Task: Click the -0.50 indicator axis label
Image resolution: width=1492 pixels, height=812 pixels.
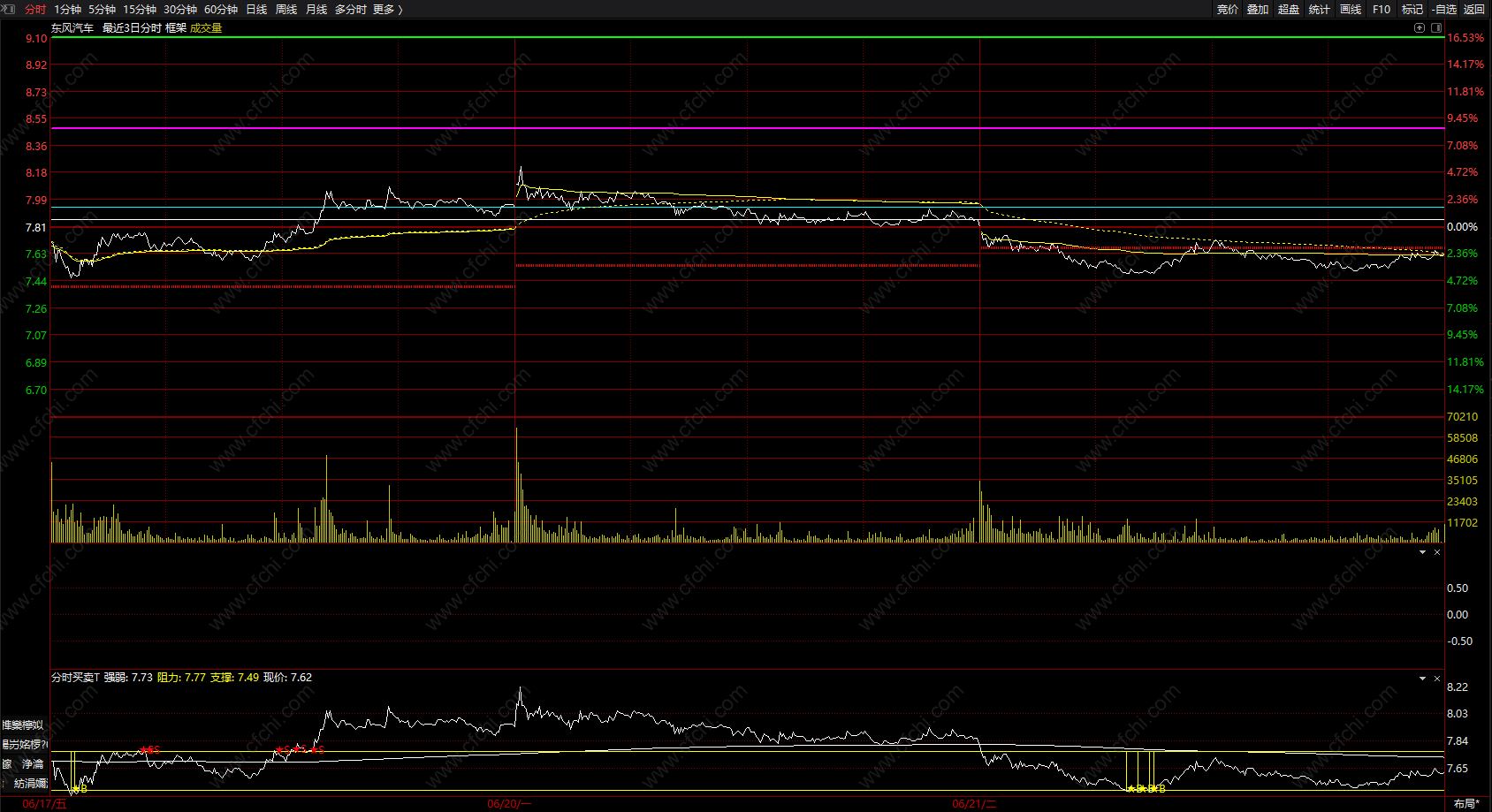Action: coord(1459,641)
